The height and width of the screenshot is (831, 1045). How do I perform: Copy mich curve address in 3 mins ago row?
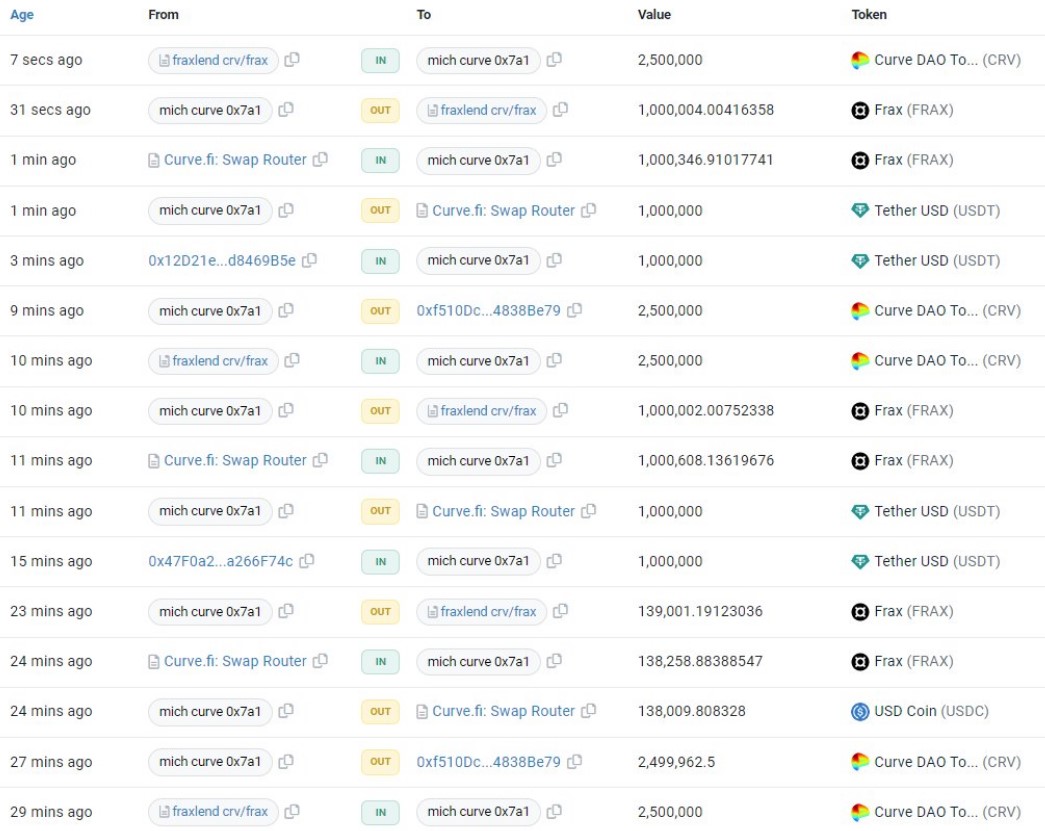[x=554, y=261]
